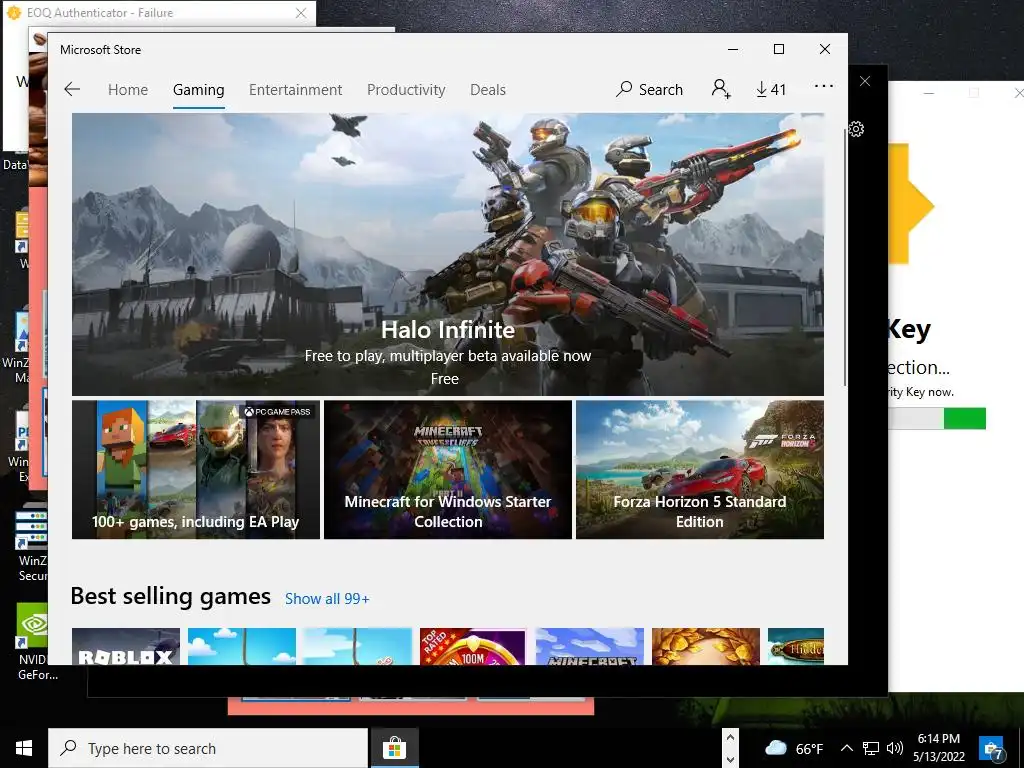Switch to the Entertainment tab
The width and height of the screenshot is (1024, 768).
[295, 89]
